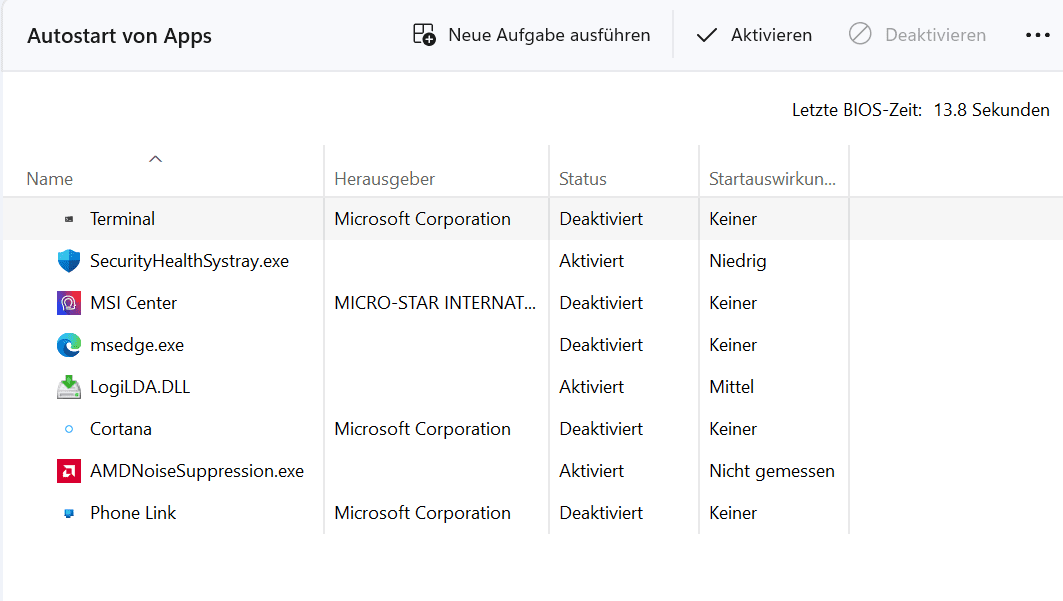Sort by the Herausgeber column header
The height and width of the screenshot is (601, 1063).
point(384,179)
